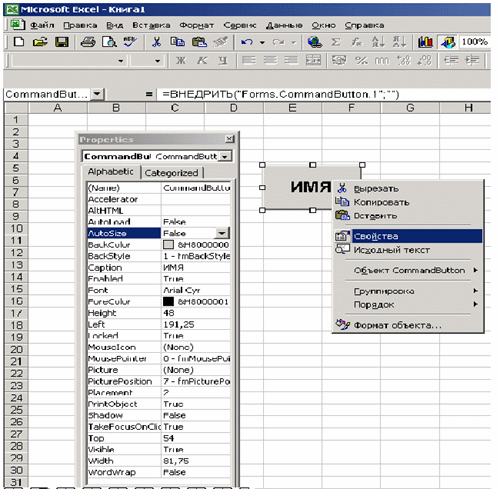The height and width of the screenshot is (489, 500).
Task: Expand the Порядок submenu
Action: point(409,305)
